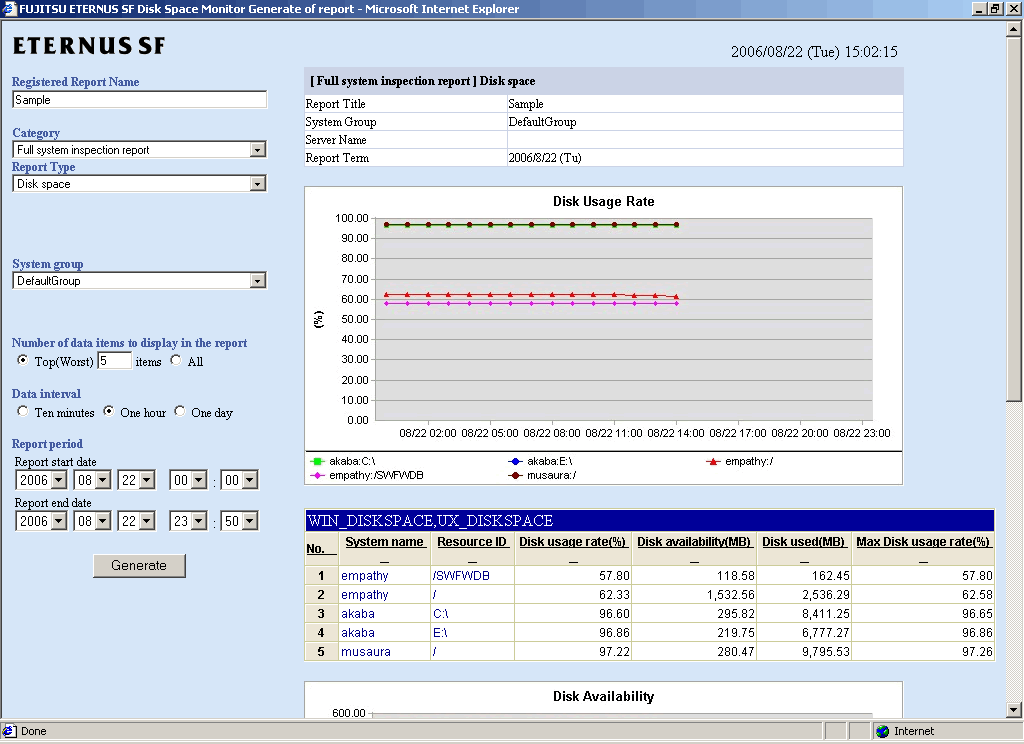Open the report end minute dropdown
Screen dimensions: 1024x744
click(249, 521)
